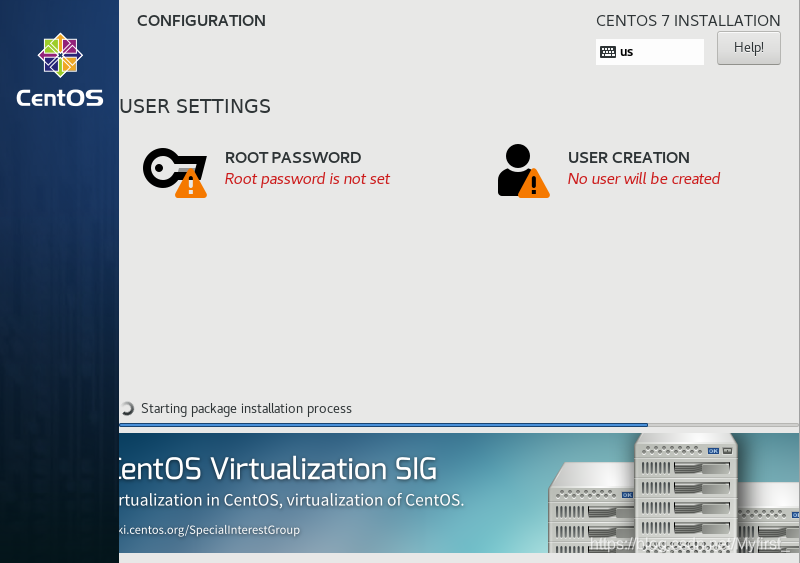Open the User Creation person icon

[523, 171]
